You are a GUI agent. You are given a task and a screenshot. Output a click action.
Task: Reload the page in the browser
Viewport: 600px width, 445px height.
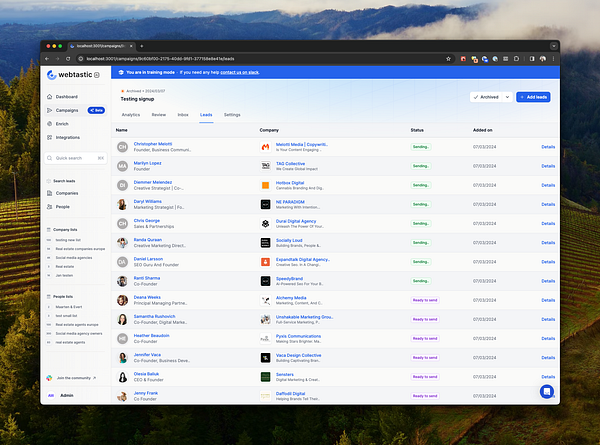tap(68, 59)
